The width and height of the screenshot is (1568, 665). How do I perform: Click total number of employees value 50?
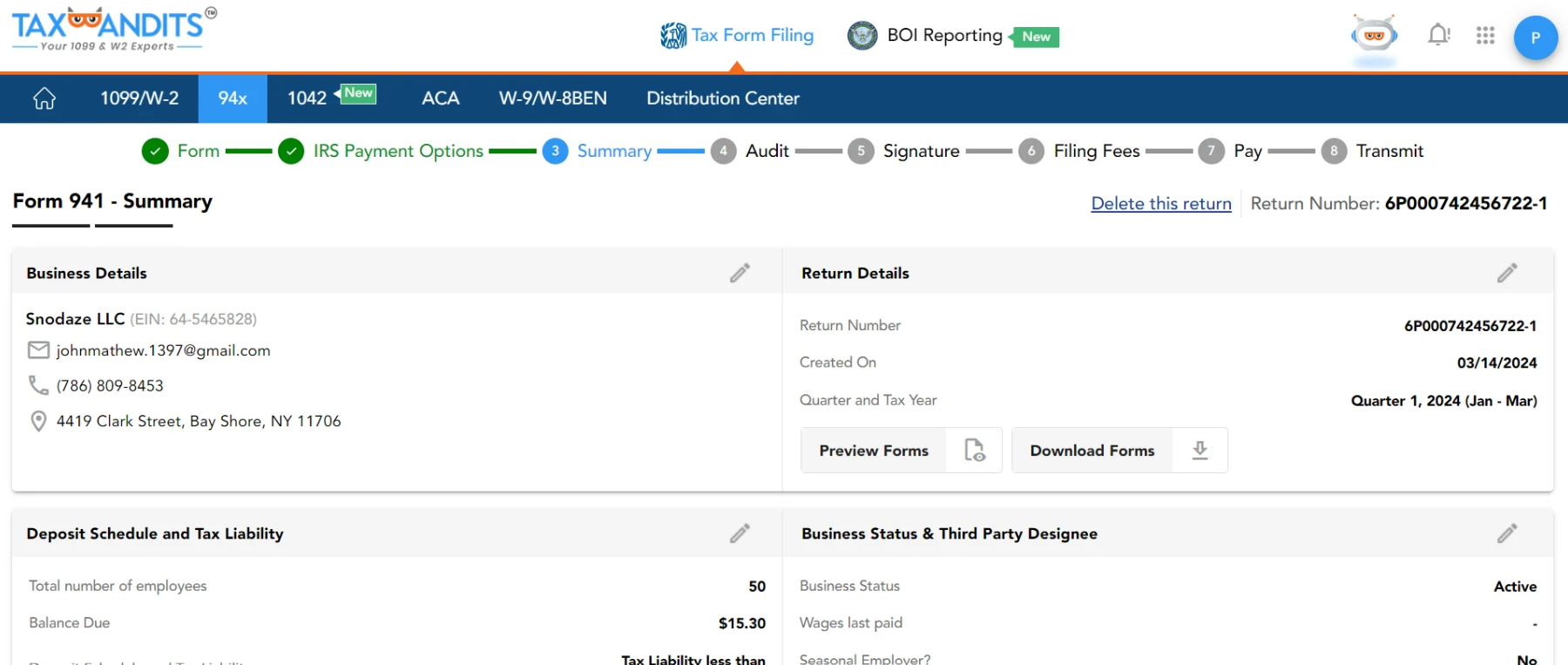757,587
